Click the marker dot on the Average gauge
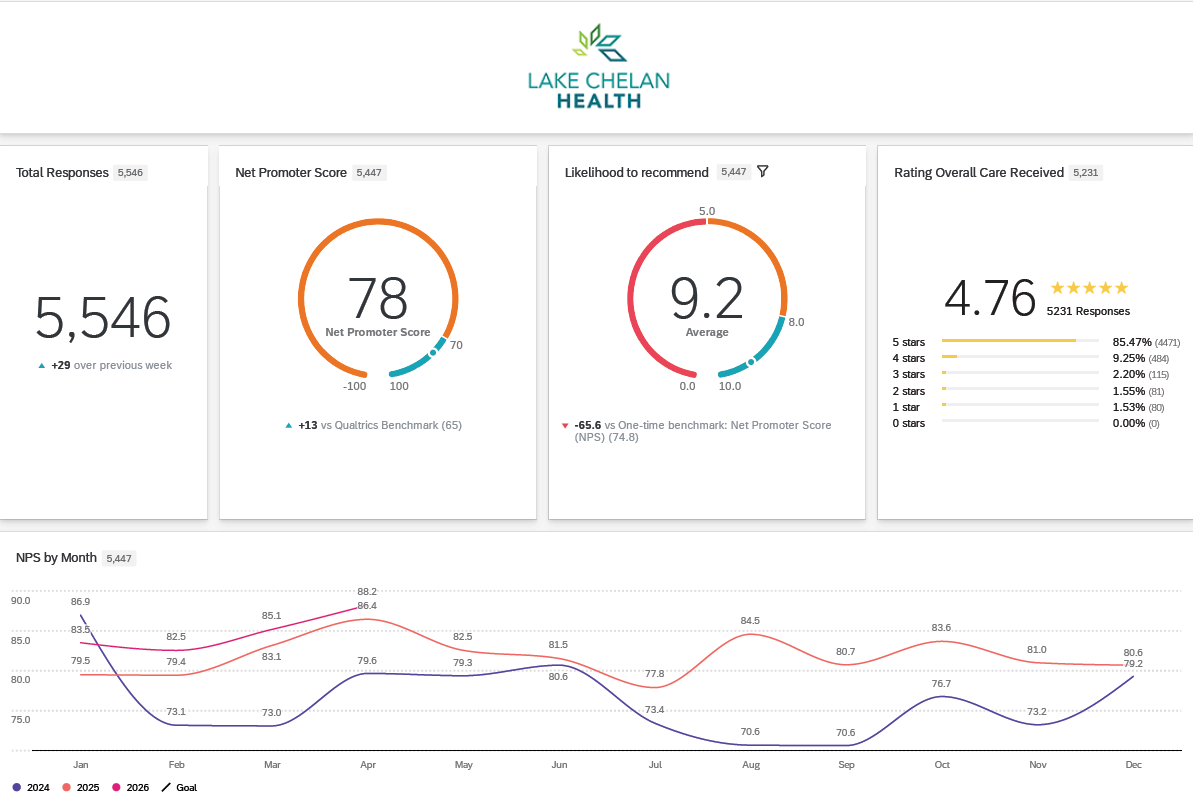1193x806 pixels. [751, 362]
